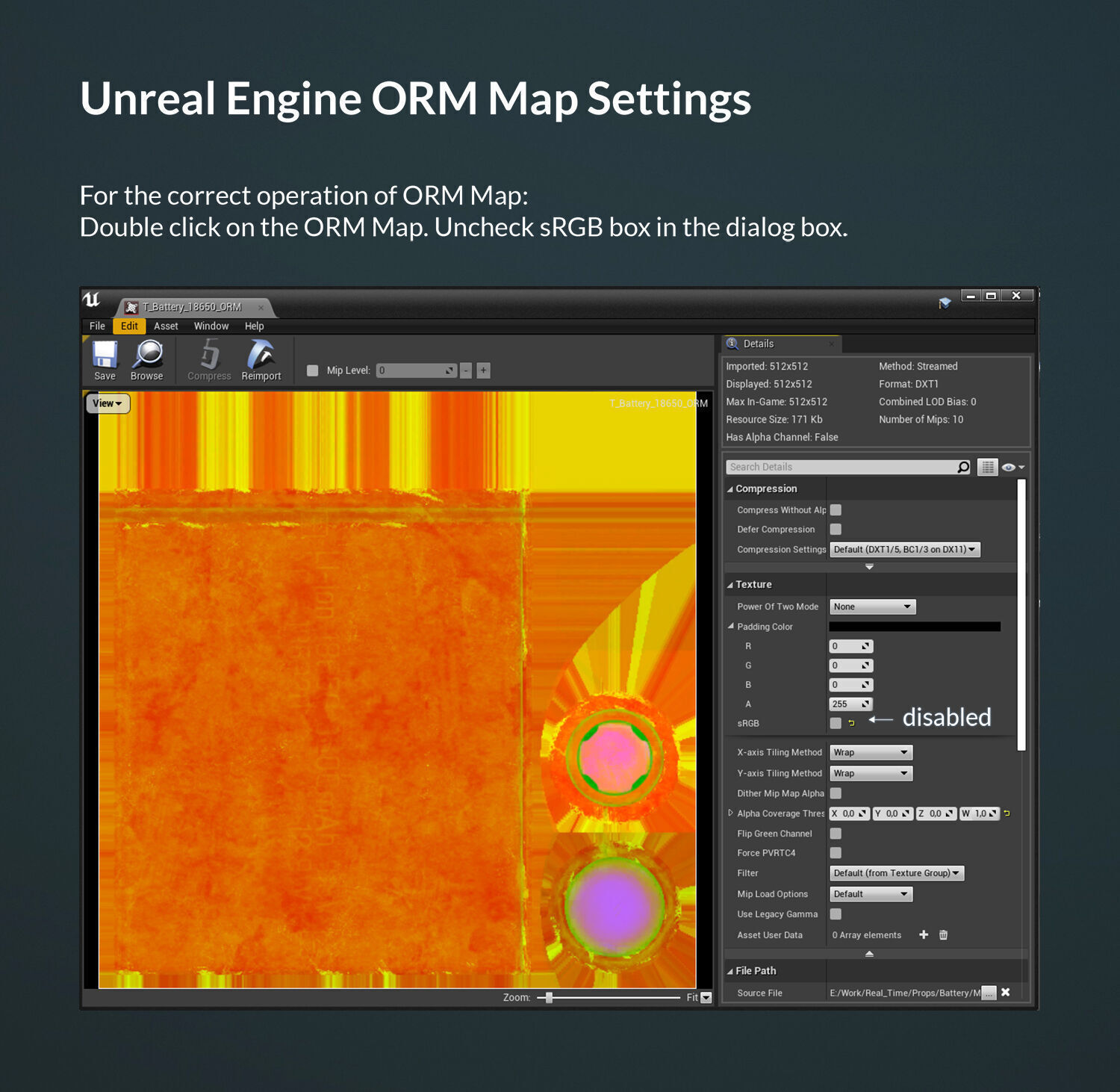Image resolution: width=1120 pixels, height=1092 pixels.
Task: Collapse the Texture section
Action: 730,585
